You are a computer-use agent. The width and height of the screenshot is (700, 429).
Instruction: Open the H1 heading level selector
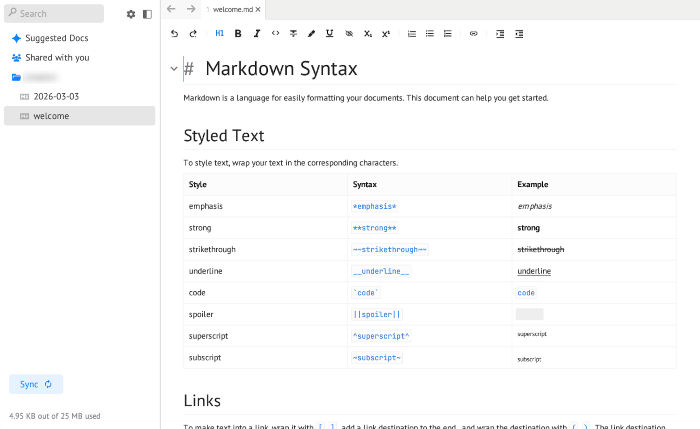click(x=220, y=33)
